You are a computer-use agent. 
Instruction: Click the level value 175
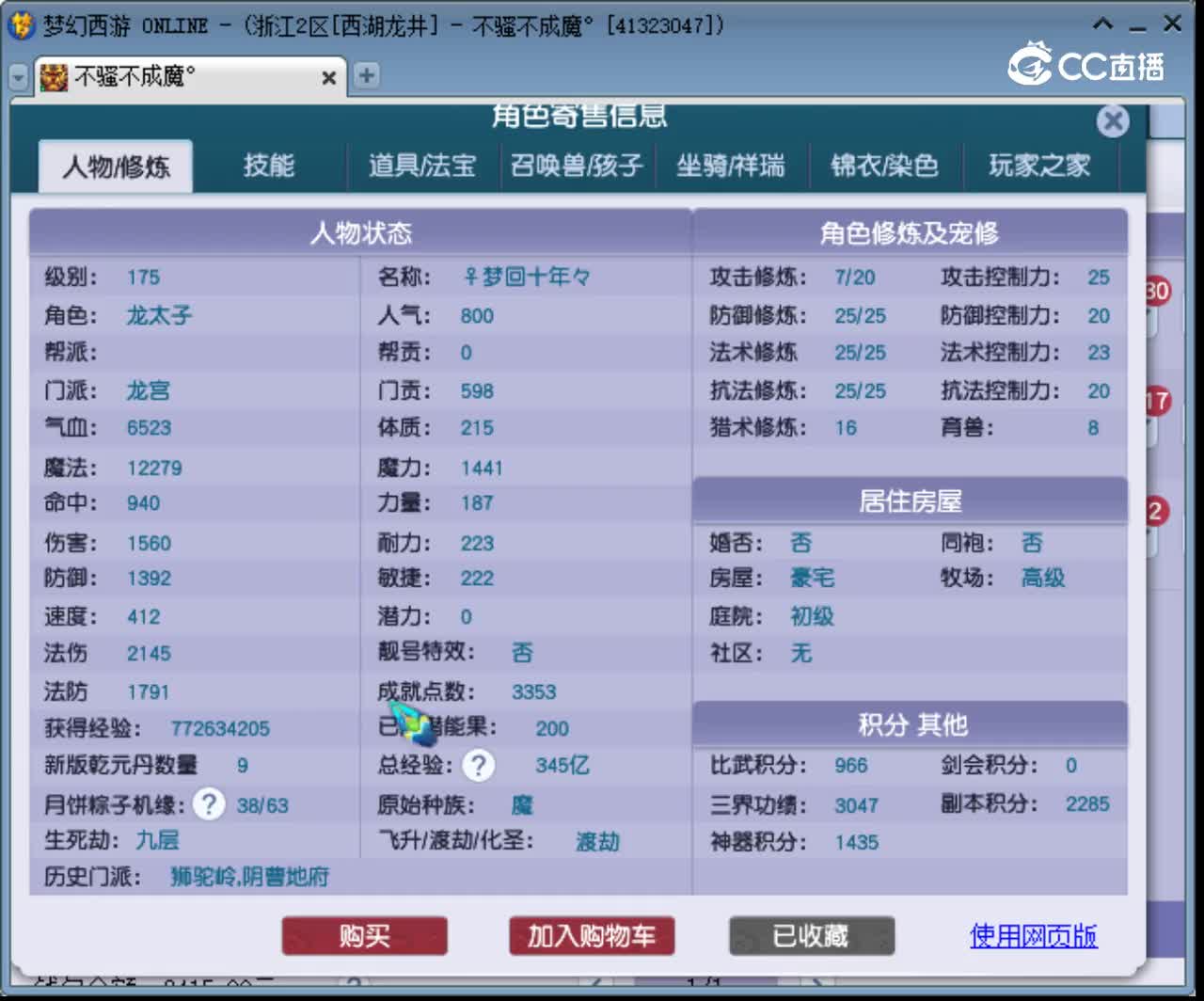pos(143,278)
